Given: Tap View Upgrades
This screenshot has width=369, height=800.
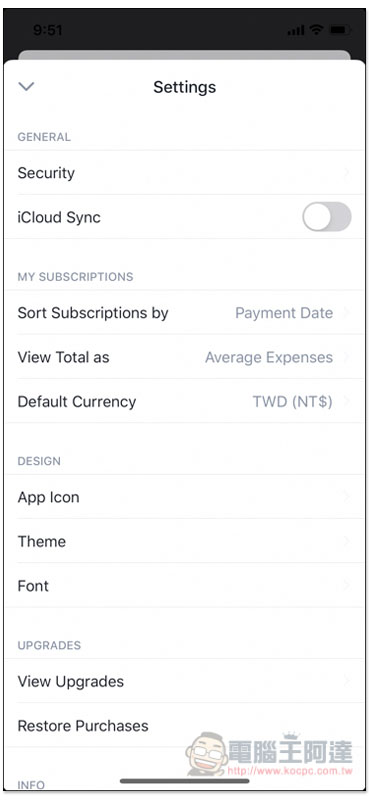Looking at the screenshot, I should [x=185, y=681].
